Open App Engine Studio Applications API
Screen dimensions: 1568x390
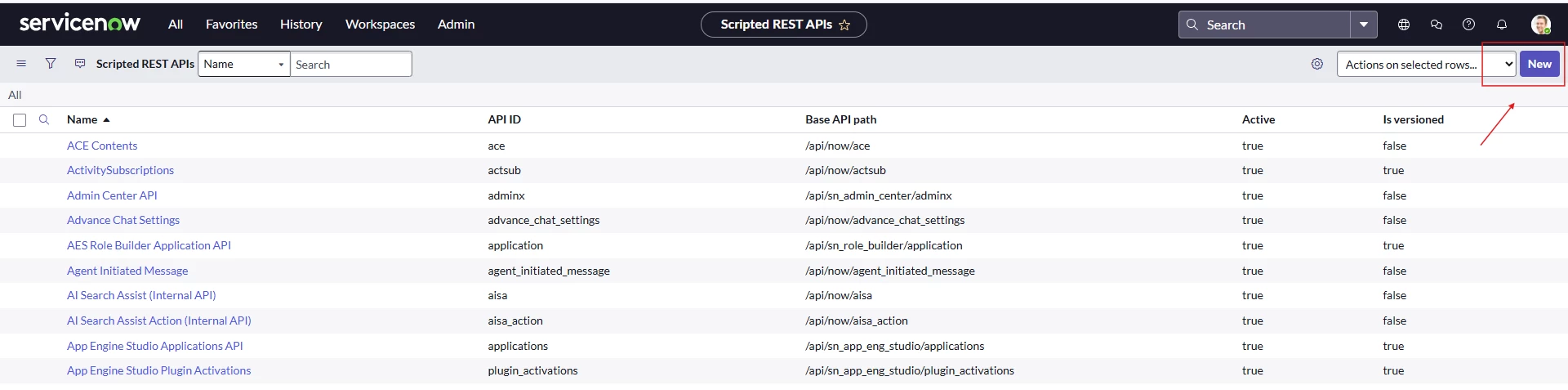coord(155,346)
